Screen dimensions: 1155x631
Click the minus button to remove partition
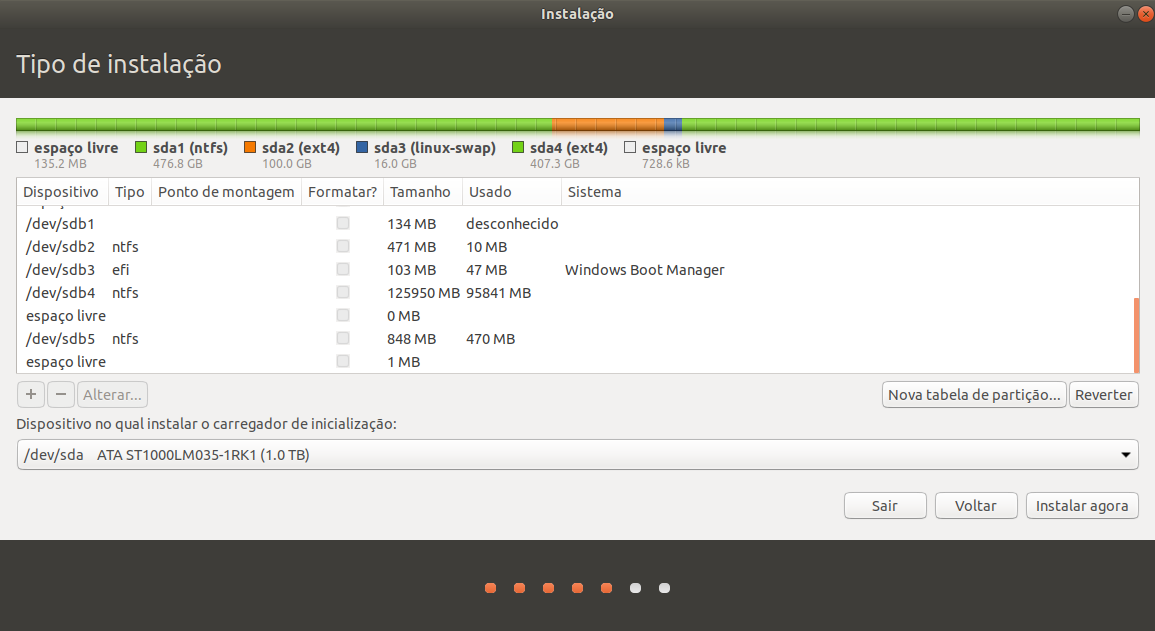(61, 395)
